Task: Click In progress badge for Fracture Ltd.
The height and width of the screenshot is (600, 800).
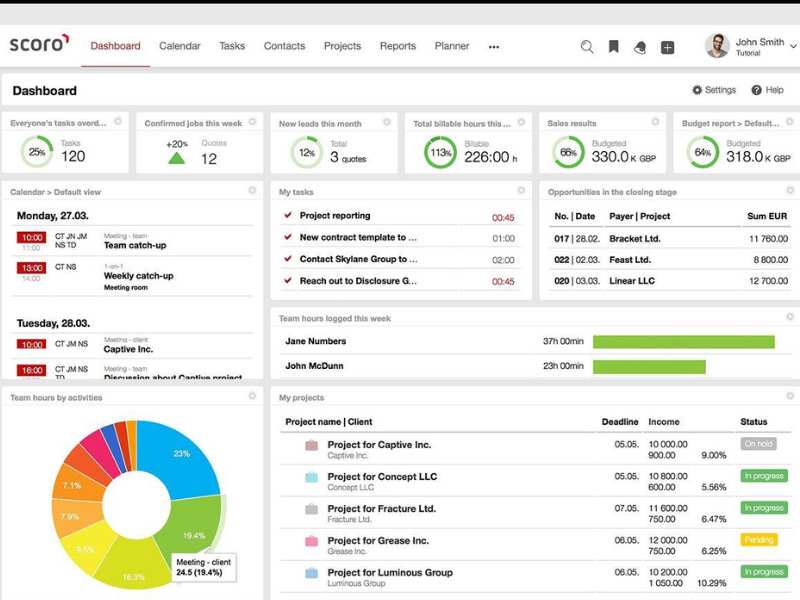Action: tap(764, 508)
